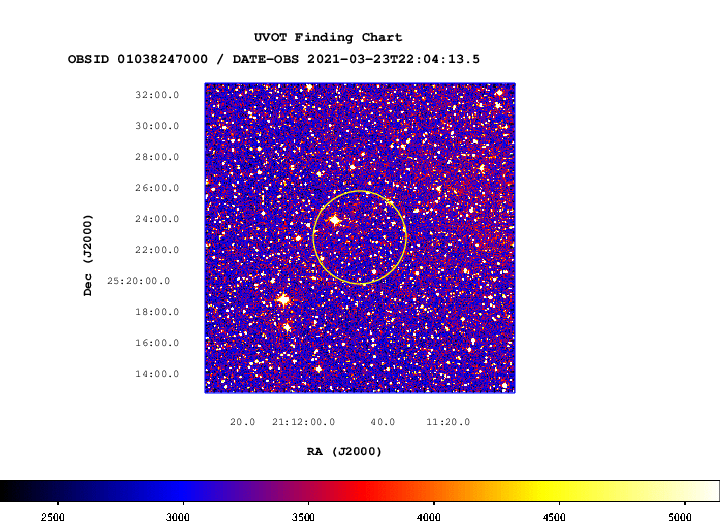The image size is (720, 521).
Task: Click the Dec axis label '22:00.0'
Action: [x=157, y=250]
